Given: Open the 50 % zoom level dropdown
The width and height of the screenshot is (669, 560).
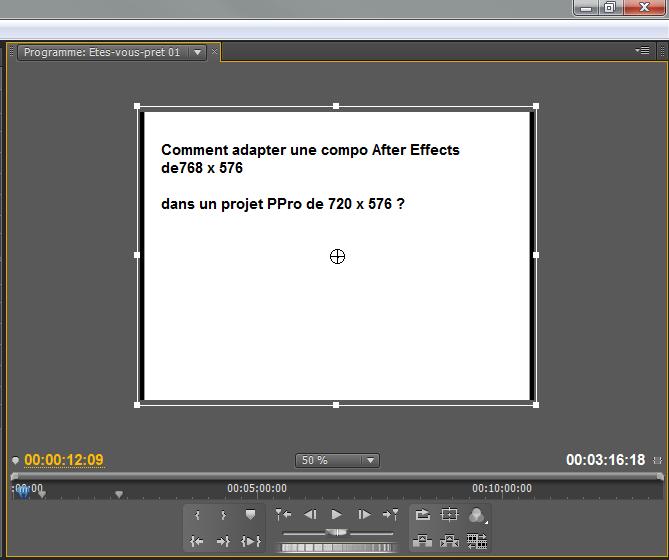Looking at the screenshot, I should (337, 460).
